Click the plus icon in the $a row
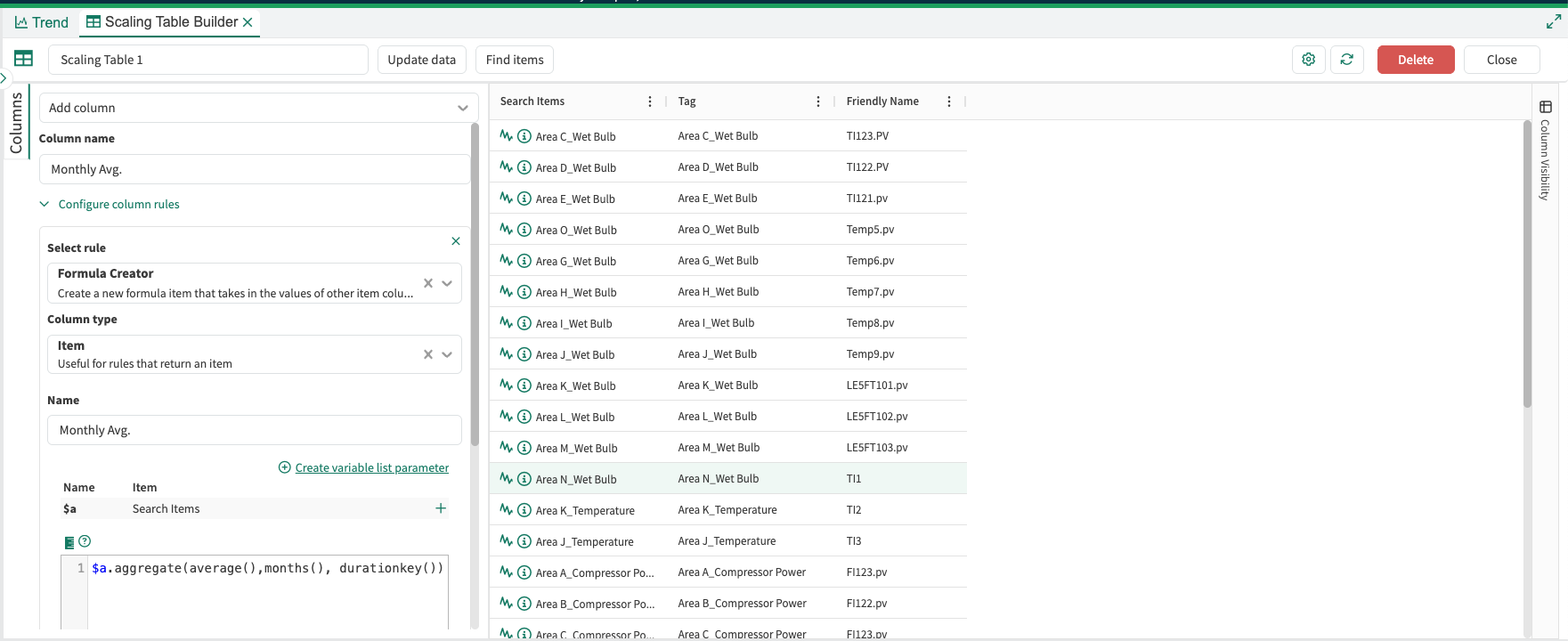This screenshot has width=1568, height=641. [441, 508]
